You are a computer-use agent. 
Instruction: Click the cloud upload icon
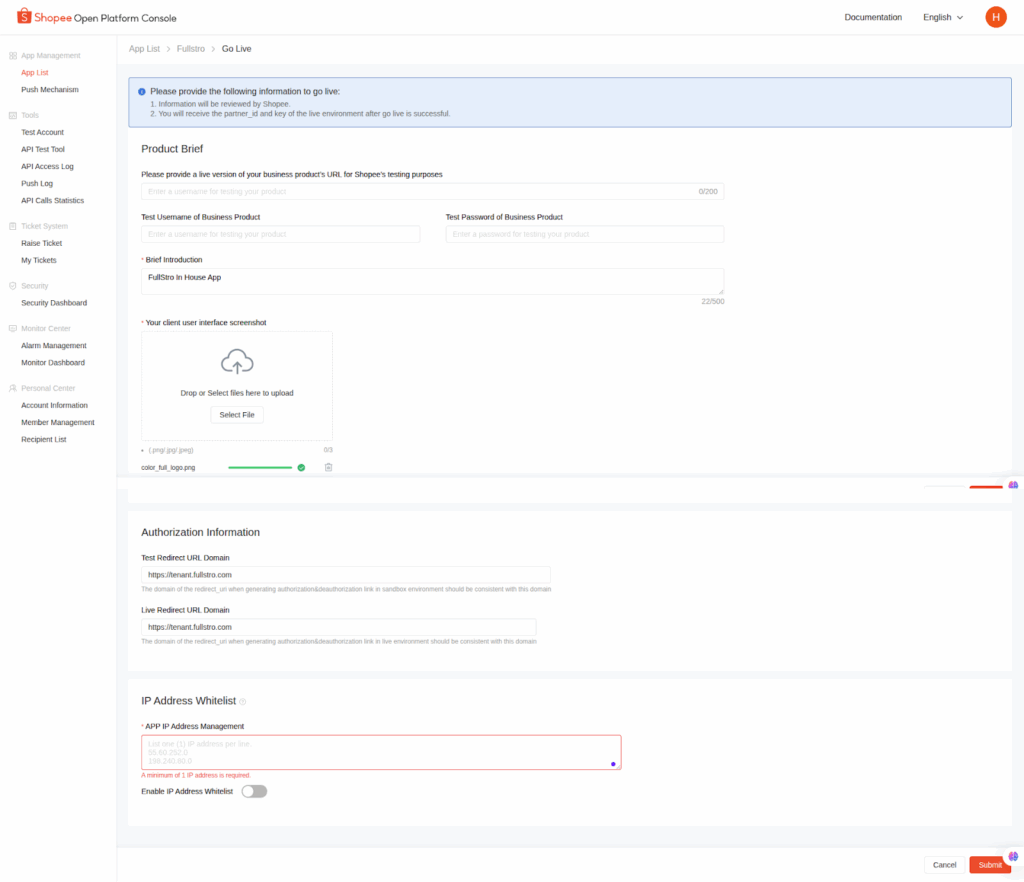tap(237, 361)
